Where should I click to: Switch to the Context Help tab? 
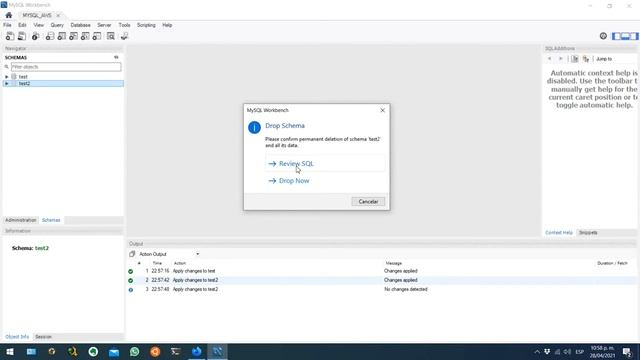pyautogui.click(x=559, y=233)
